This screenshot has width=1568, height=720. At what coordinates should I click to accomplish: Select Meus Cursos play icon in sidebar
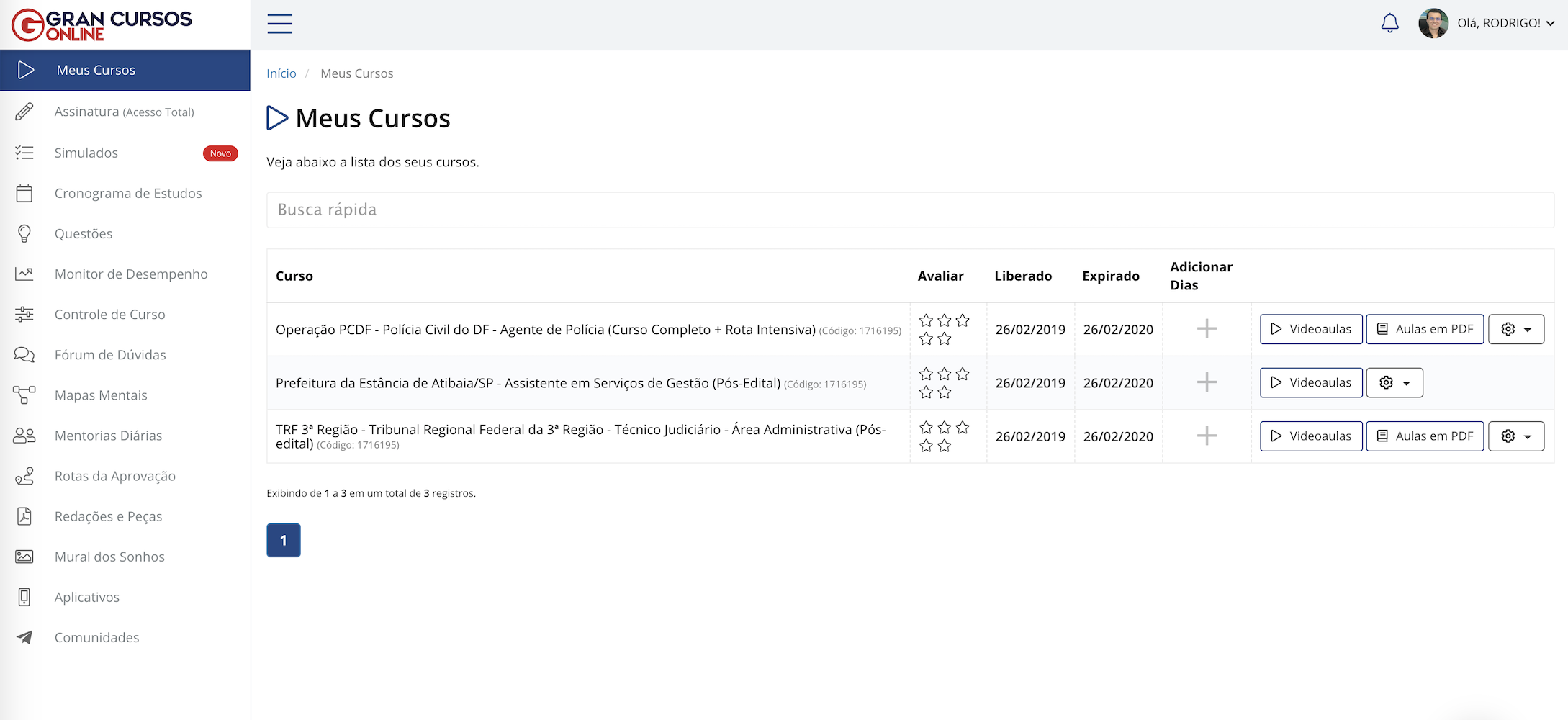tap(26, 70)
